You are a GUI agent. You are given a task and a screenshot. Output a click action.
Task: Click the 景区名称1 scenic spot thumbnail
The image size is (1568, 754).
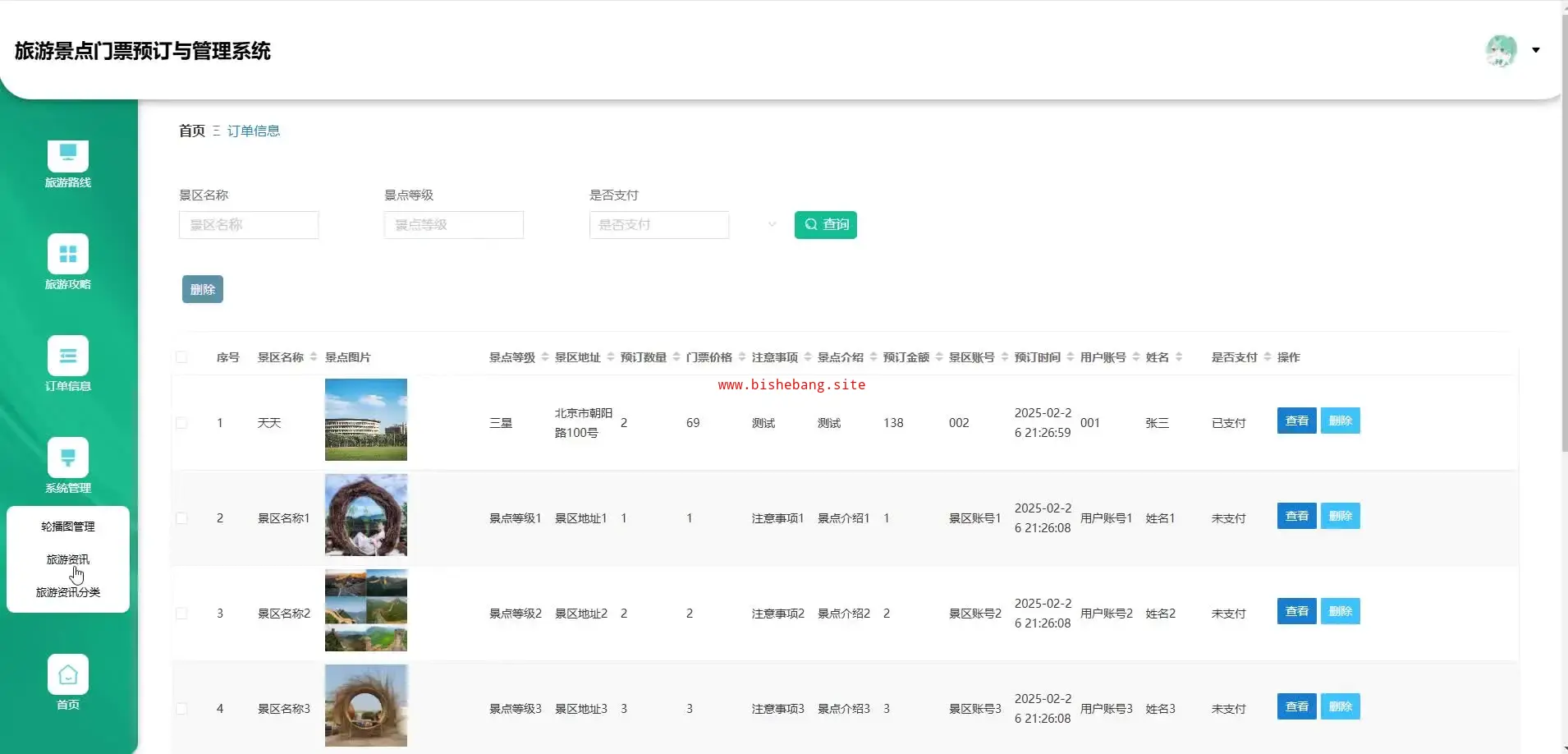click(366, 515)
